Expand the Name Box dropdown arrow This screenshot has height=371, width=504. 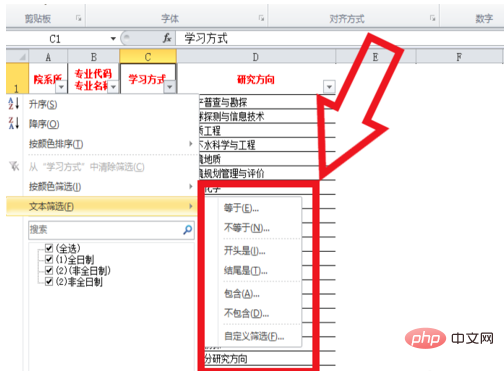pos(113,39)
